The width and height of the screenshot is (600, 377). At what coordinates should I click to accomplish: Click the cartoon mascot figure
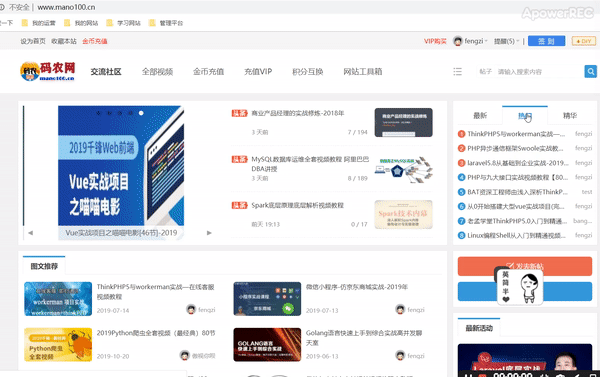click(x=530, y=287)
